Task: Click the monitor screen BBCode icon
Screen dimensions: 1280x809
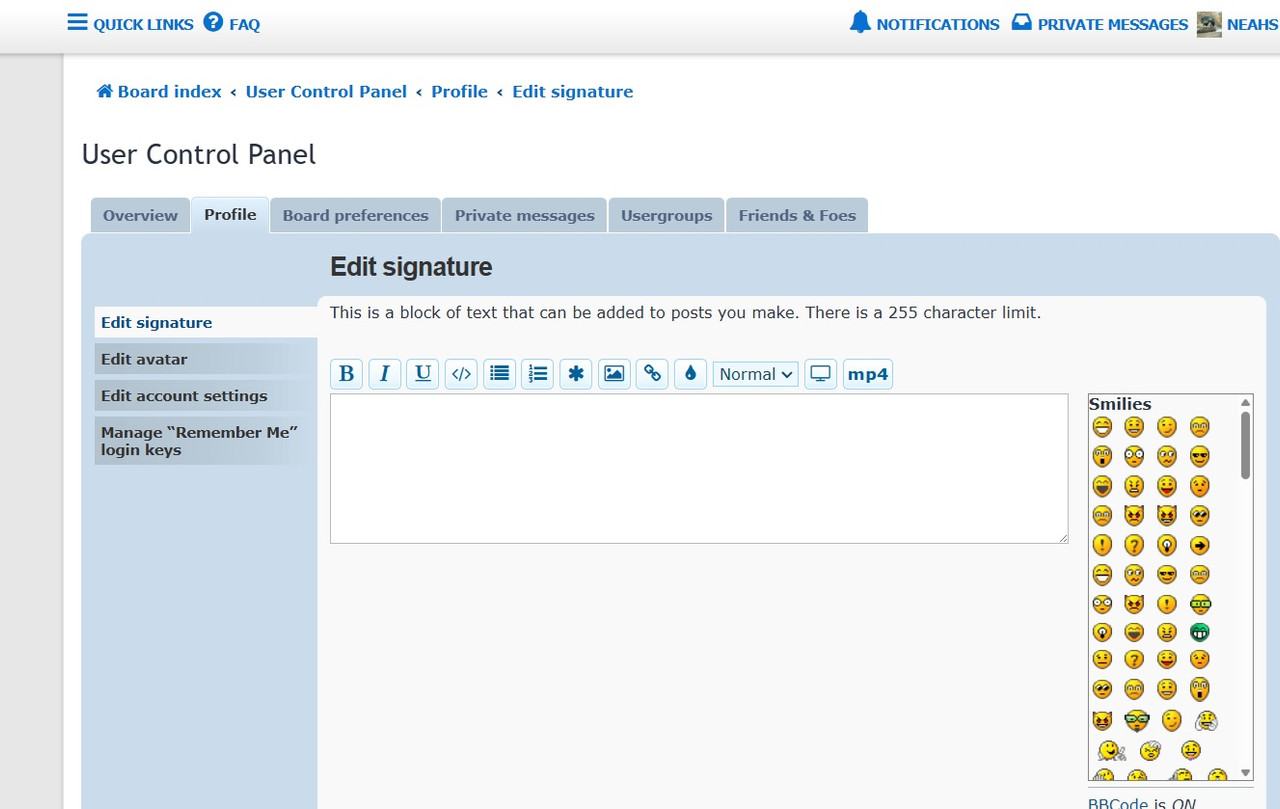Action: point(821,374)
